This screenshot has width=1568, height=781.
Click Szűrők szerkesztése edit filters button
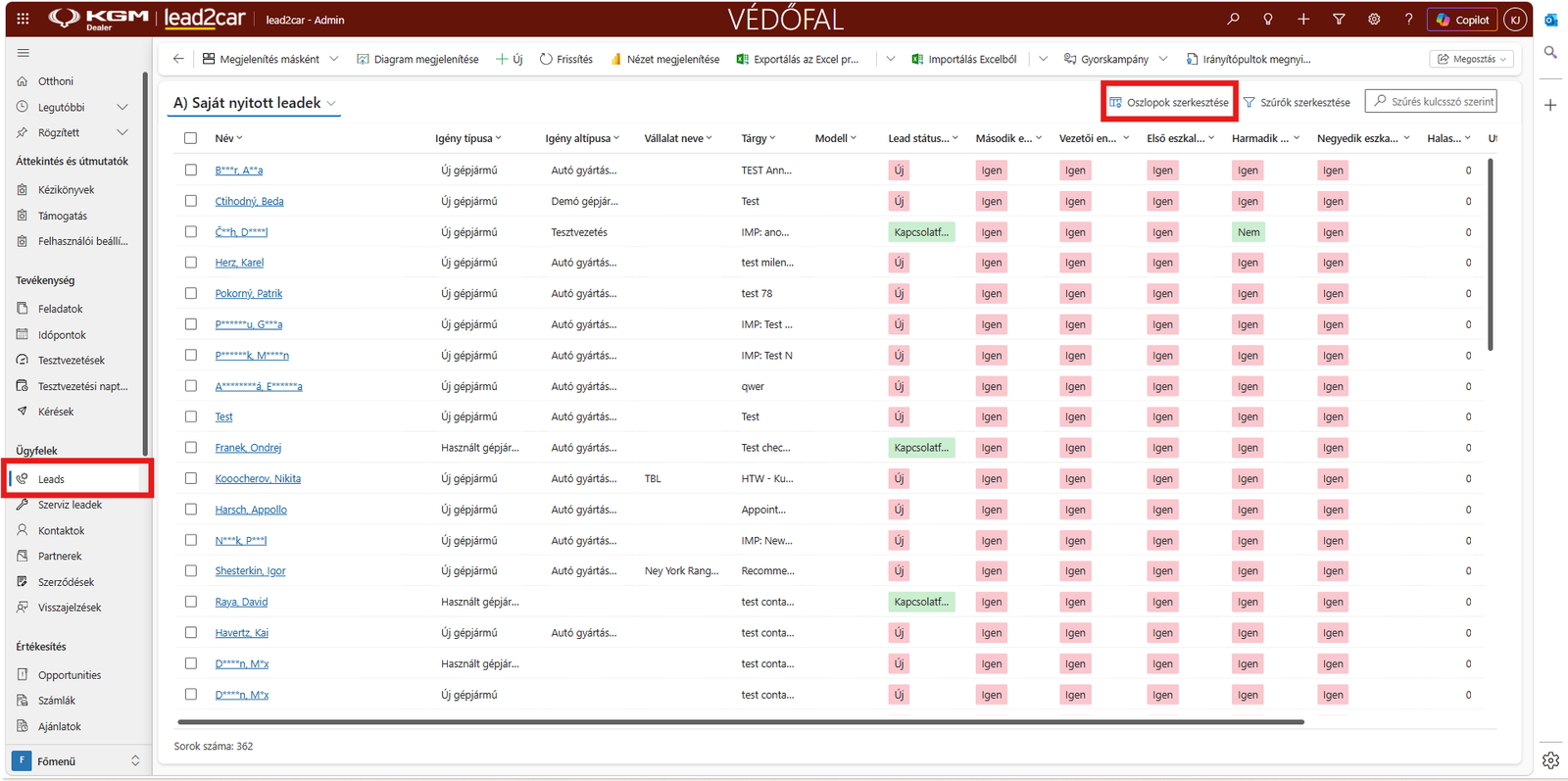(1296, 102)
